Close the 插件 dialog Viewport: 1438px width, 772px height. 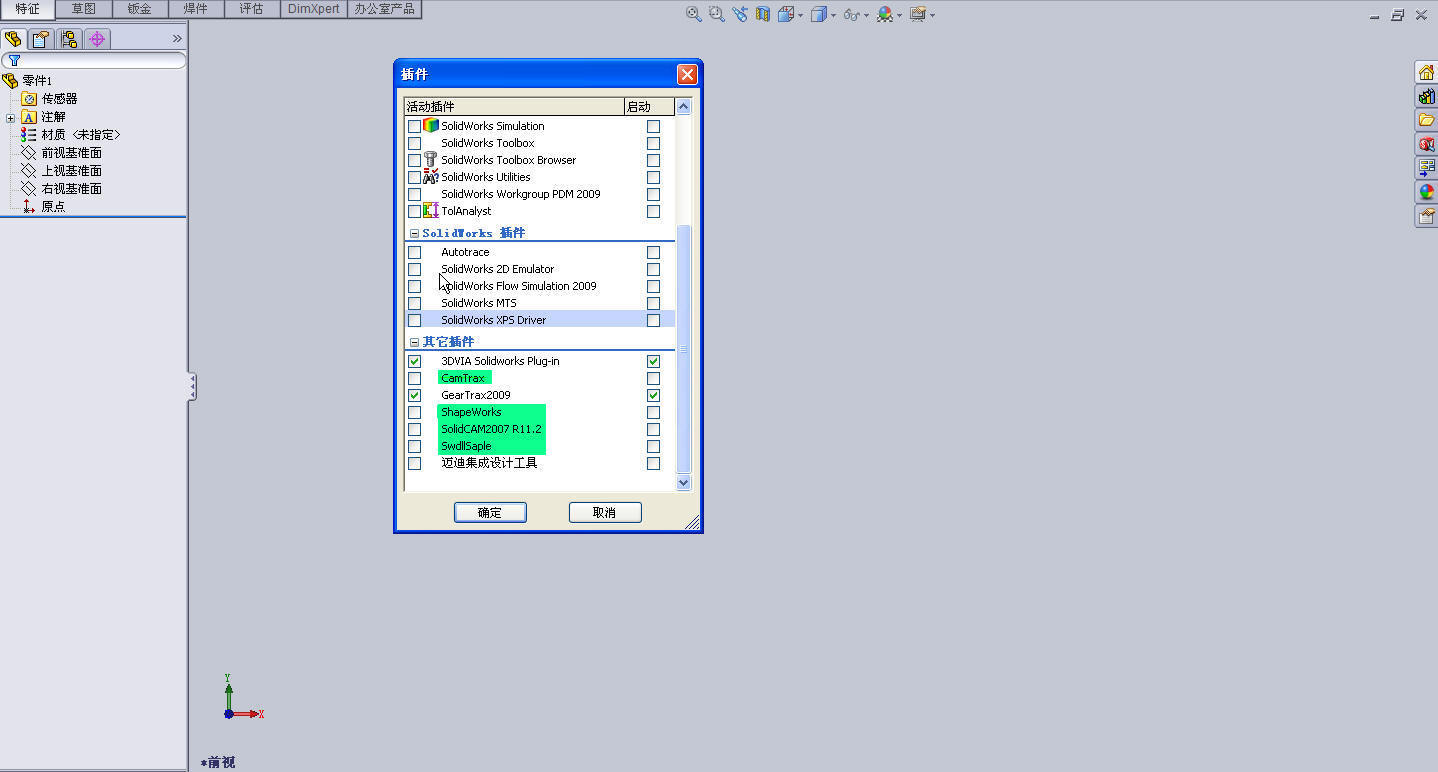[687, 74]
